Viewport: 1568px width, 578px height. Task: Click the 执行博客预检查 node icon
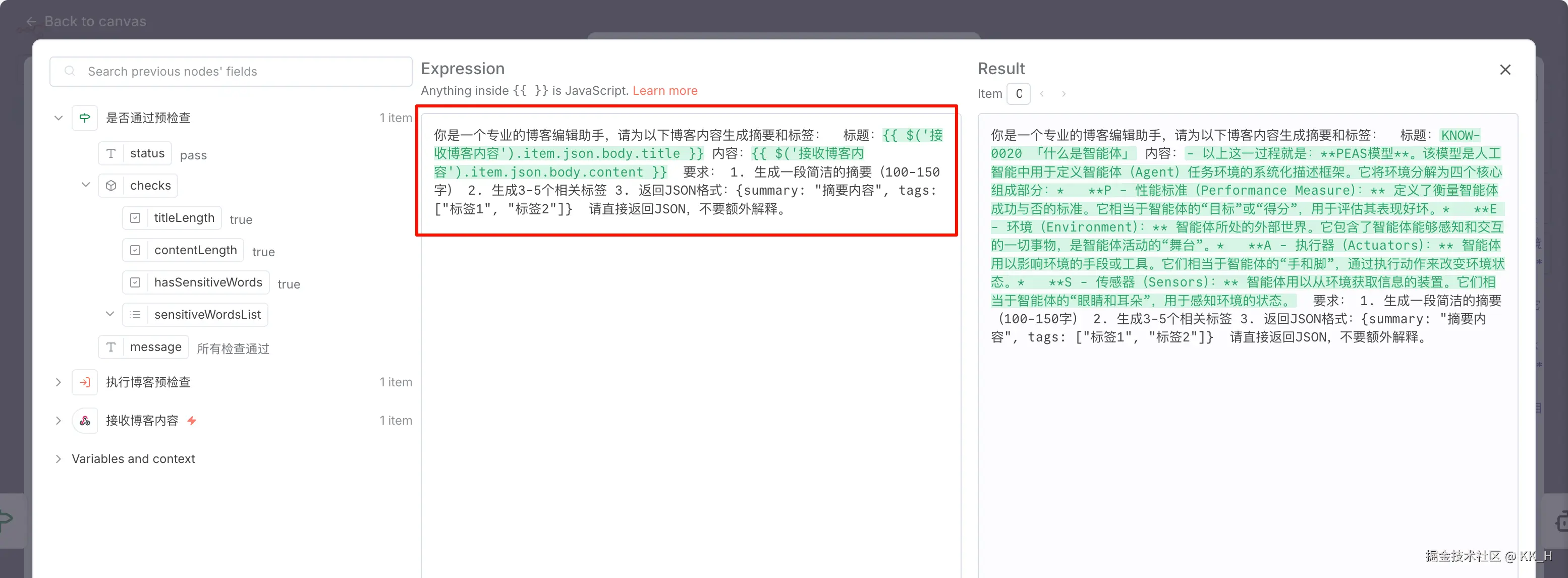tap(85, 382)
